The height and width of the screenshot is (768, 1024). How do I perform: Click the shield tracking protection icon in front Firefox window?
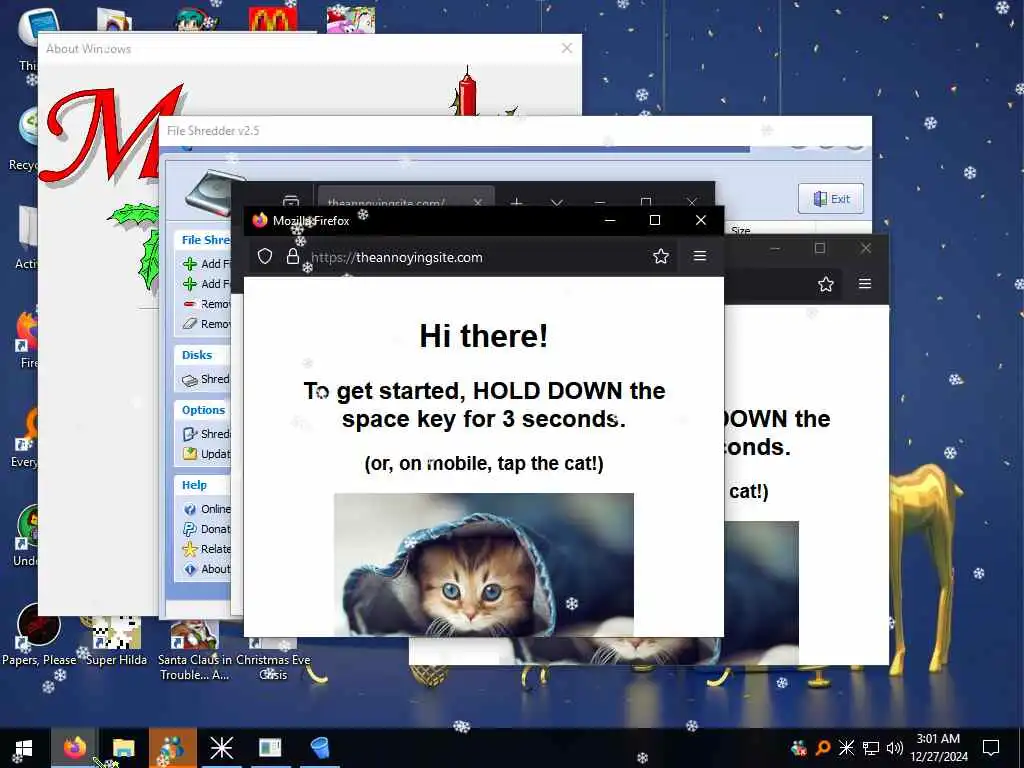(264, 256)
